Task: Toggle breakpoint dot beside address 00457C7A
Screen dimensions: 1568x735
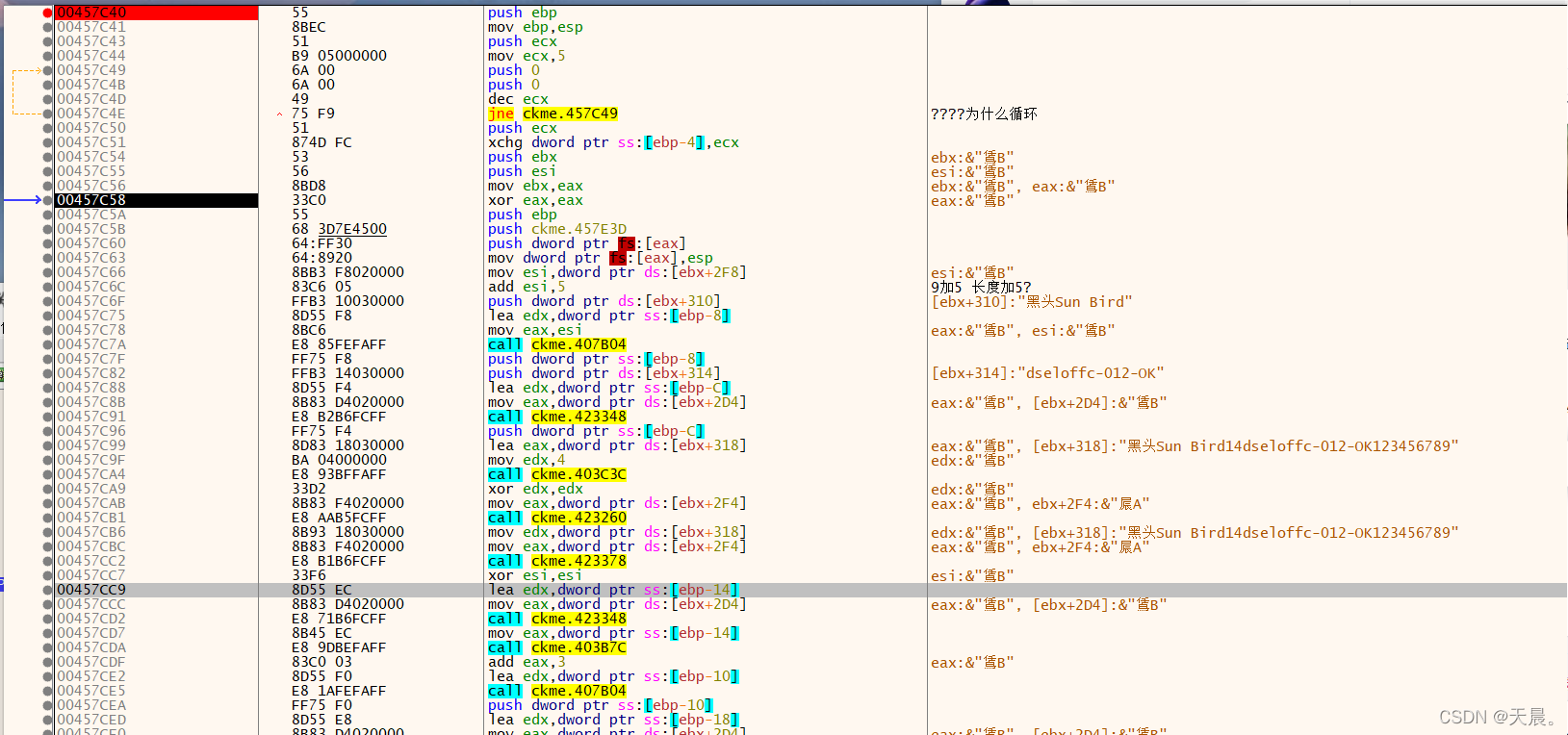Action: [x=48, y=344]
